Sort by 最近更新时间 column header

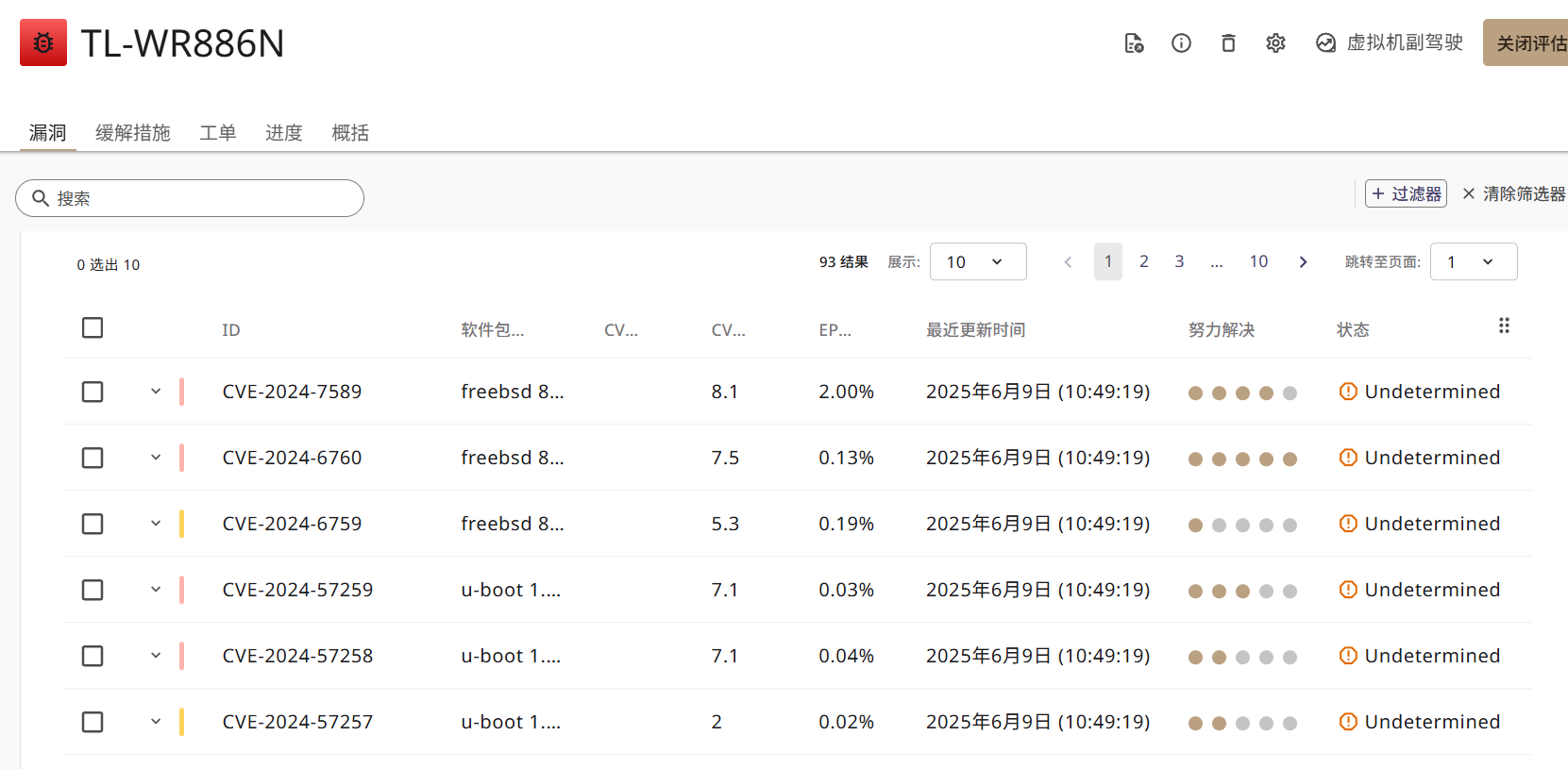pos(975,329)
